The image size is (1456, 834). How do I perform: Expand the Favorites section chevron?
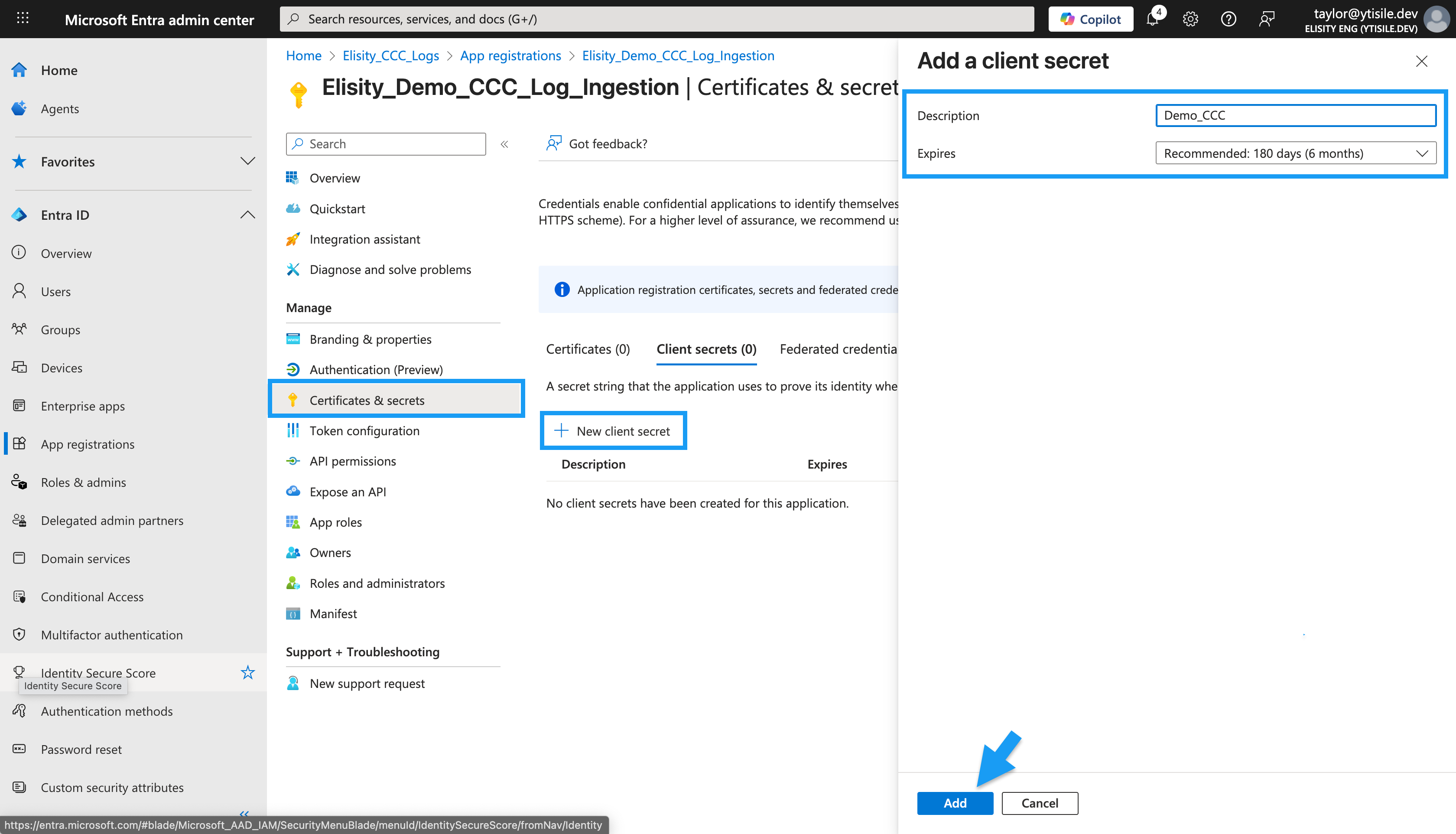(247, 161)
